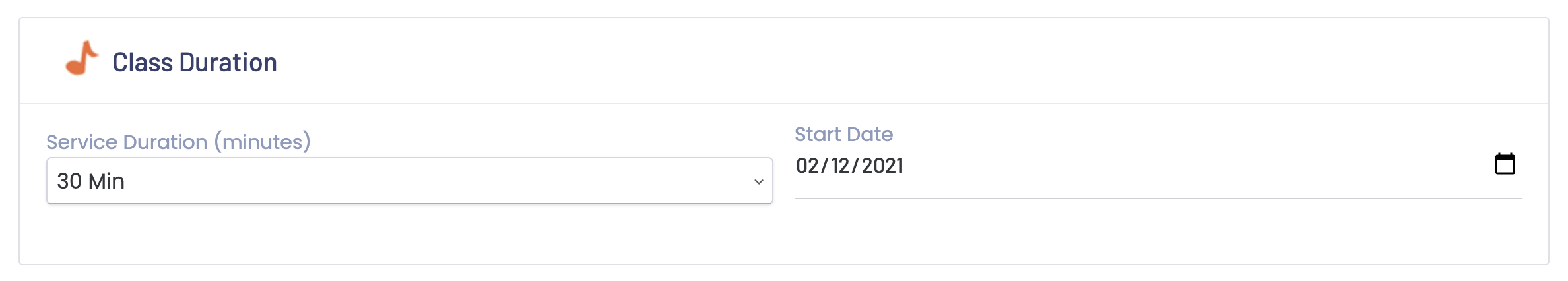
Task: Click the blank card header area right of title
Action: pos(911,61)
